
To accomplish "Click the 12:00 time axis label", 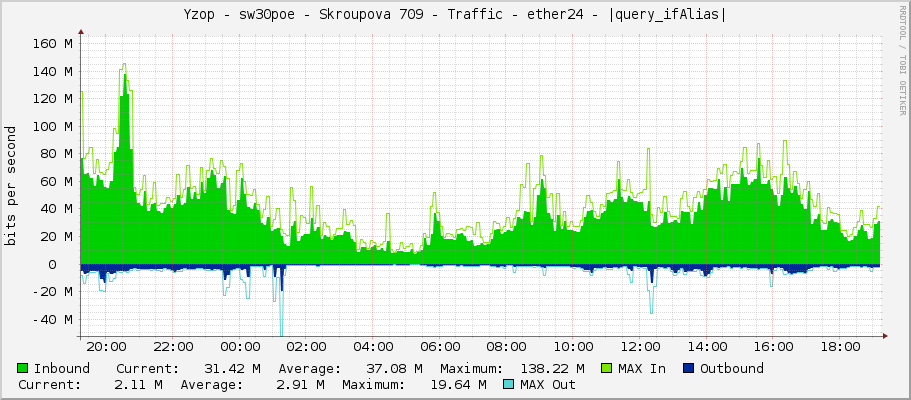I will [639, 347].
